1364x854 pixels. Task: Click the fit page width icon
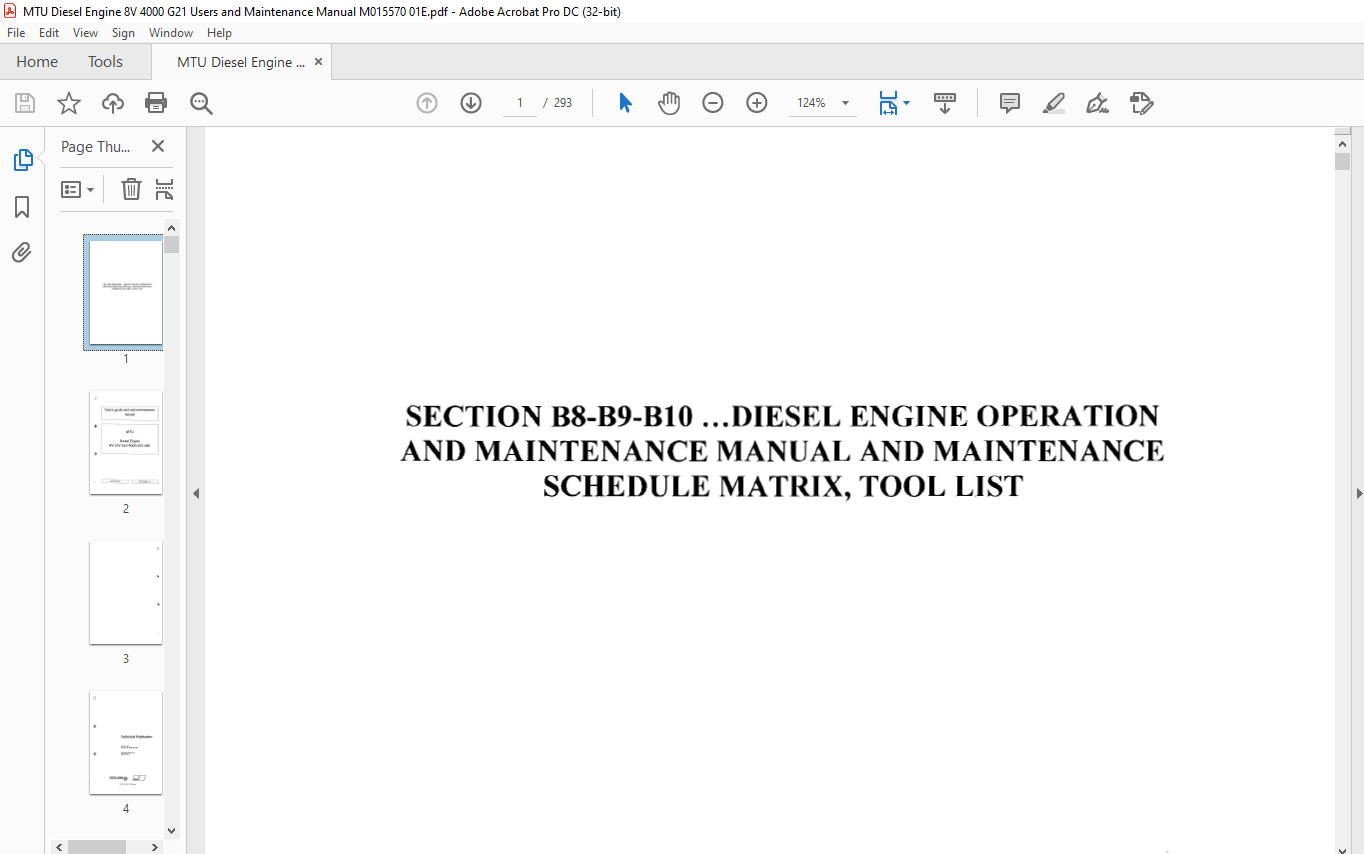coord(888,103)
